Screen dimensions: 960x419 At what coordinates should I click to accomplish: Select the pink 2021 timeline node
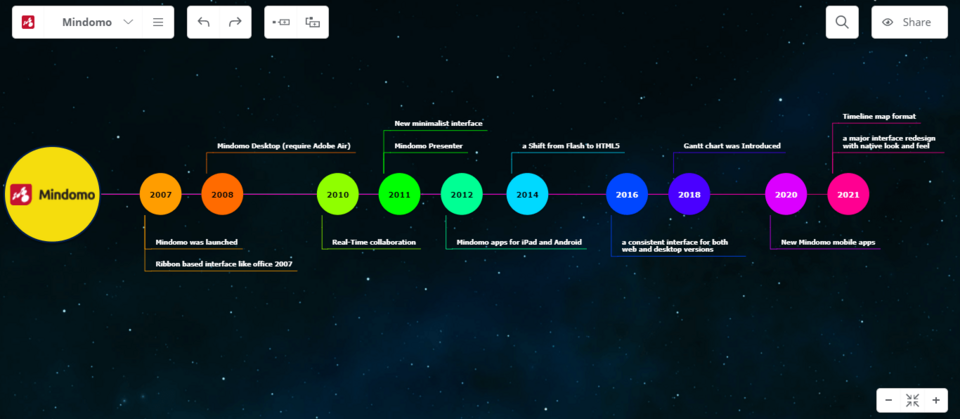[848, 194]
